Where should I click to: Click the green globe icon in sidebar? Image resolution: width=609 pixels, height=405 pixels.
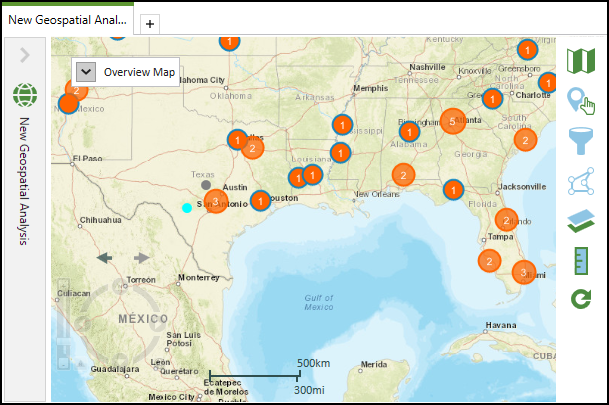[x=25, y=96]
